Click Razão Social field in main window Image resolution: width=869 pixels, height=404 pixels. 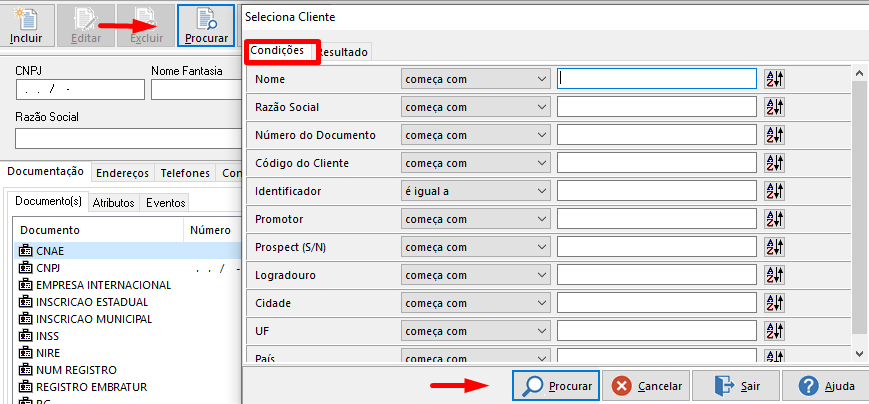129,139
